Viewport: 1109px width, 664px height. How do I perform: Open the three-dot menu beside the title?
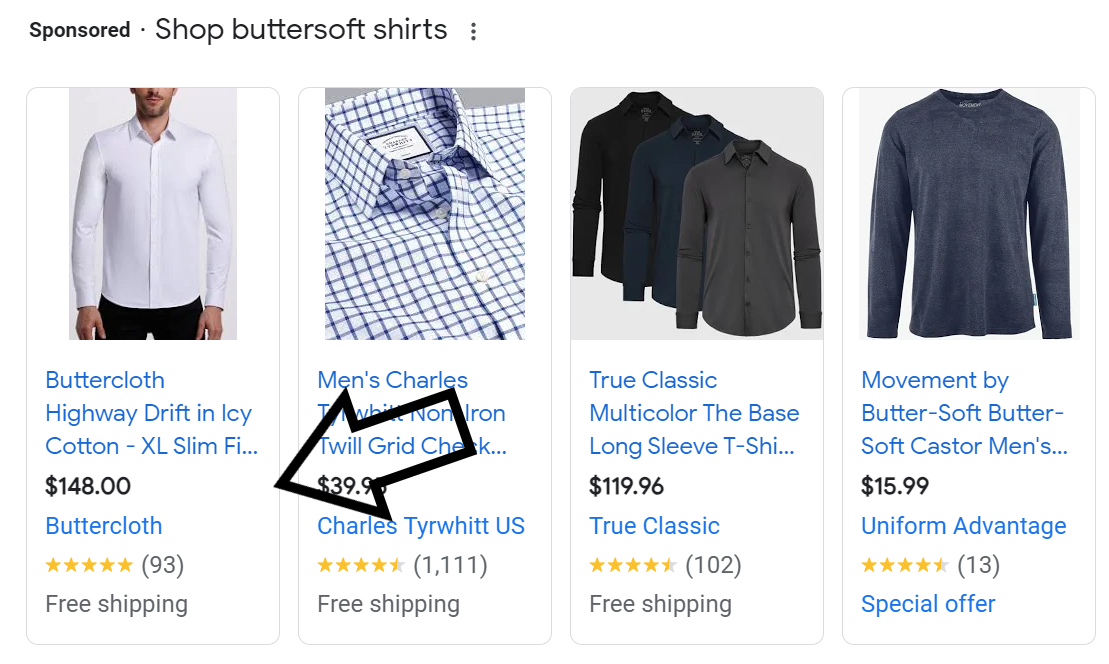point(474,31)
